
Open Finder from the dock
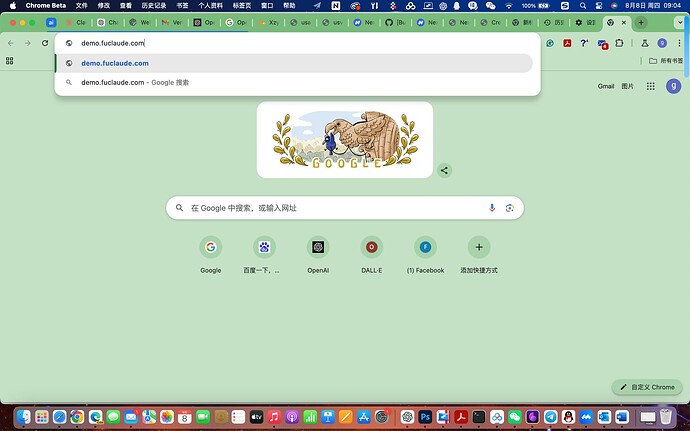tap(24, 416)
